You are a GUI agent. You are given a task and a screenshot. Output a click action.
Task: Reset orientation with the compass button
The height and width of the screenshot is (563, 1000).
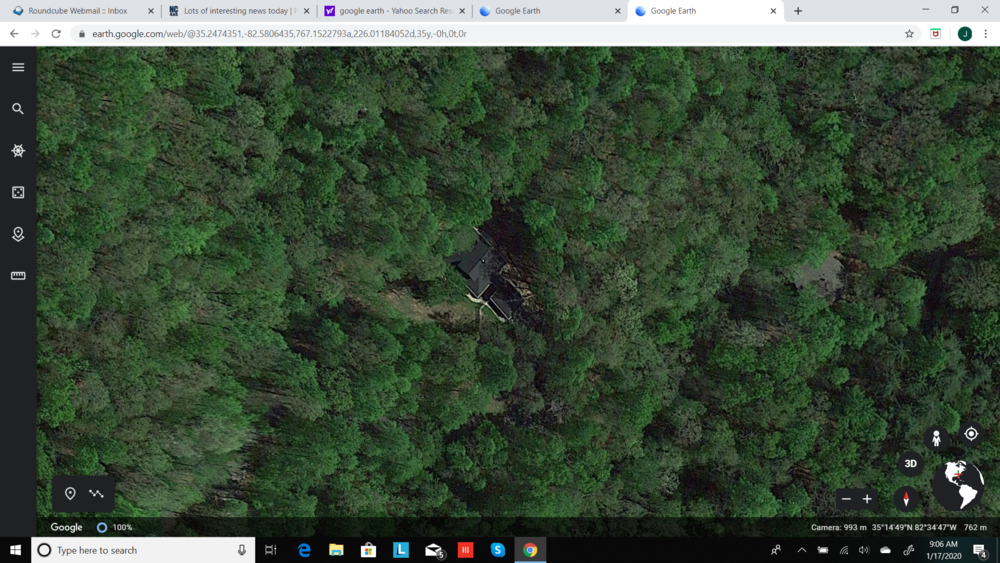(x=906, y=498)
